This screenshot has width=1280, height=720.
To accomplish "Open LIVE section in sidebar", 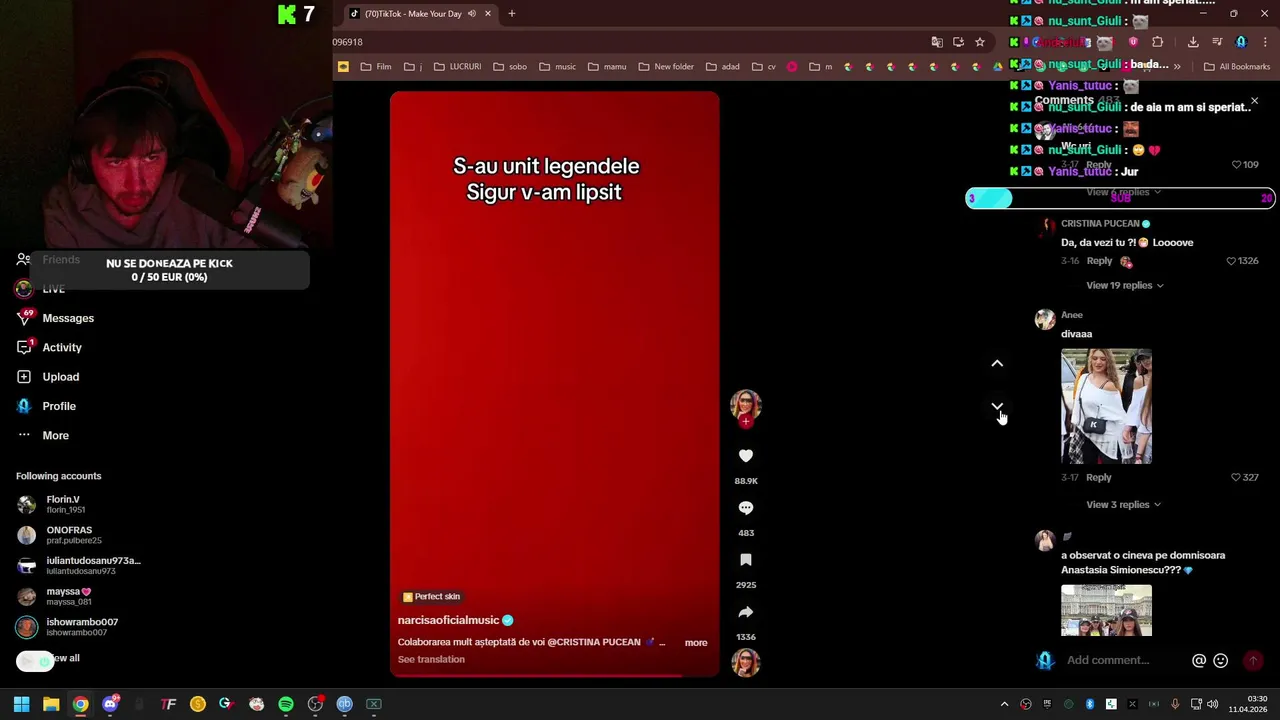I will [x=54, y=289].
